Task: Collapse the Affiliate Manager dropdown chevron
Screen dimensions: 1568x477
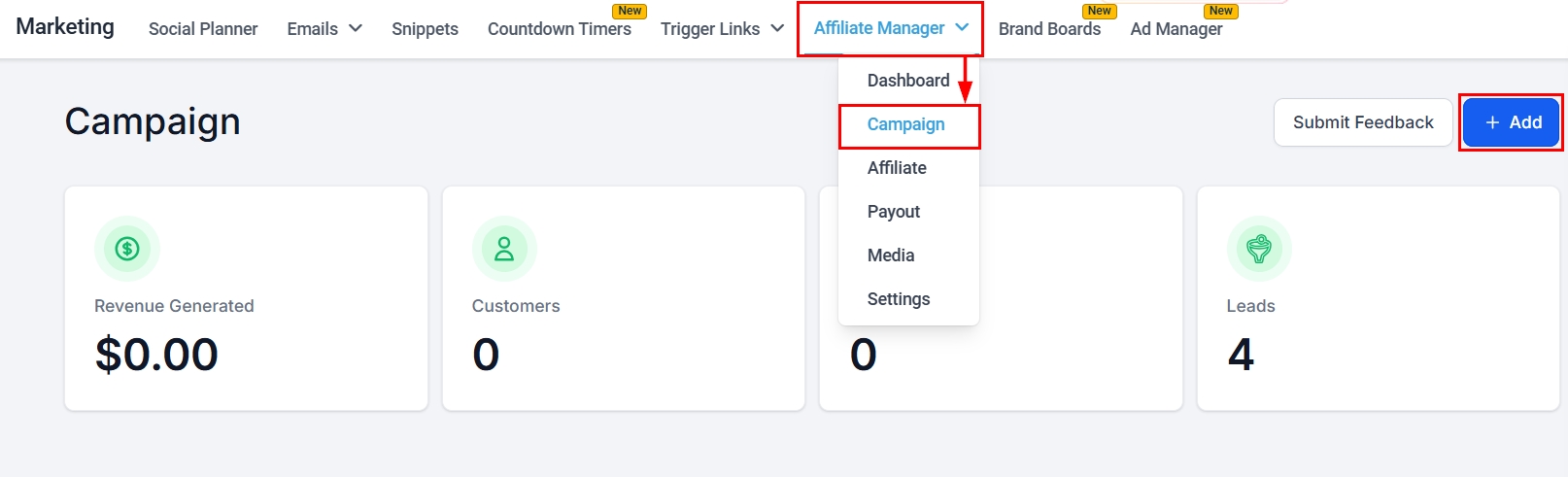Action: [962, 27]
